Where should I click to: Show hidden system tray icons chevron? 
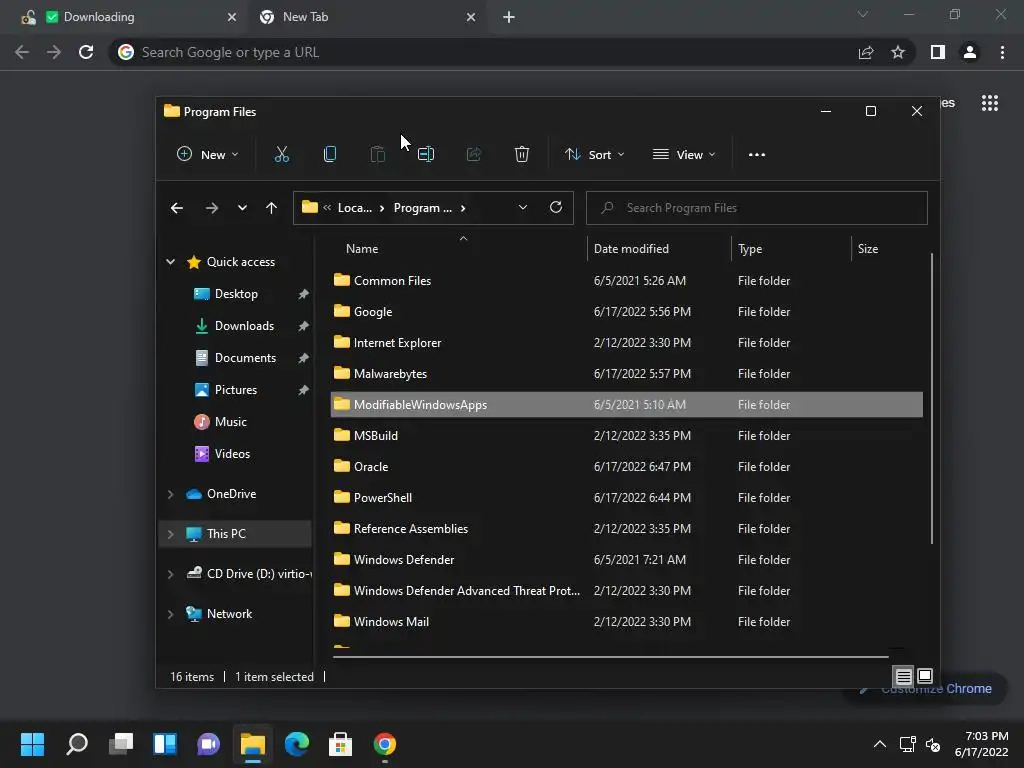point(880,744)
